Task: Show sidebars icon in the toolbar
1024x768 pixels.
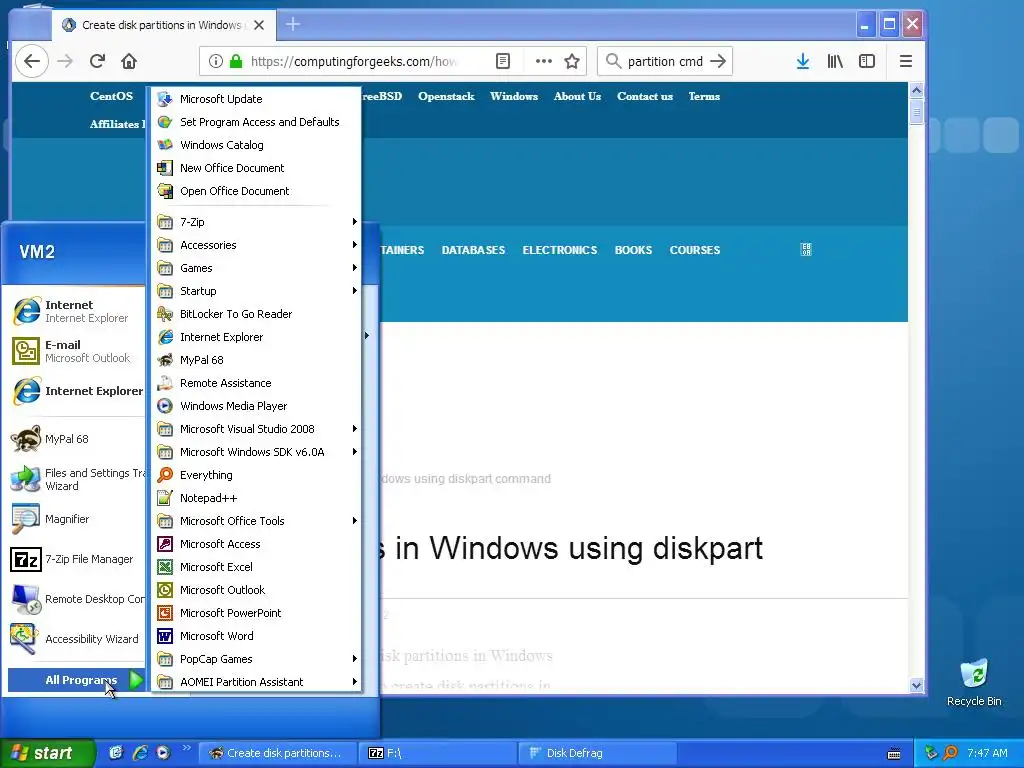Action: point(867,61)
